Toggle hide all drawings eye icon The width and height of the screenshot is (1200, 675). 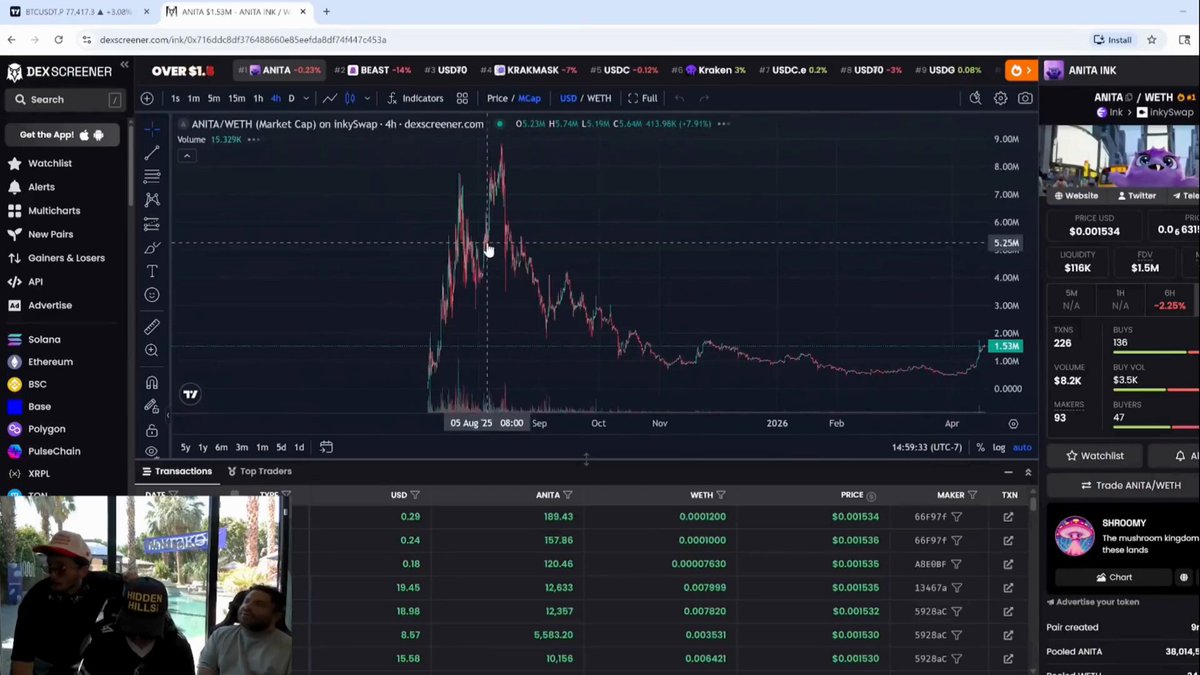coord(152,451)
